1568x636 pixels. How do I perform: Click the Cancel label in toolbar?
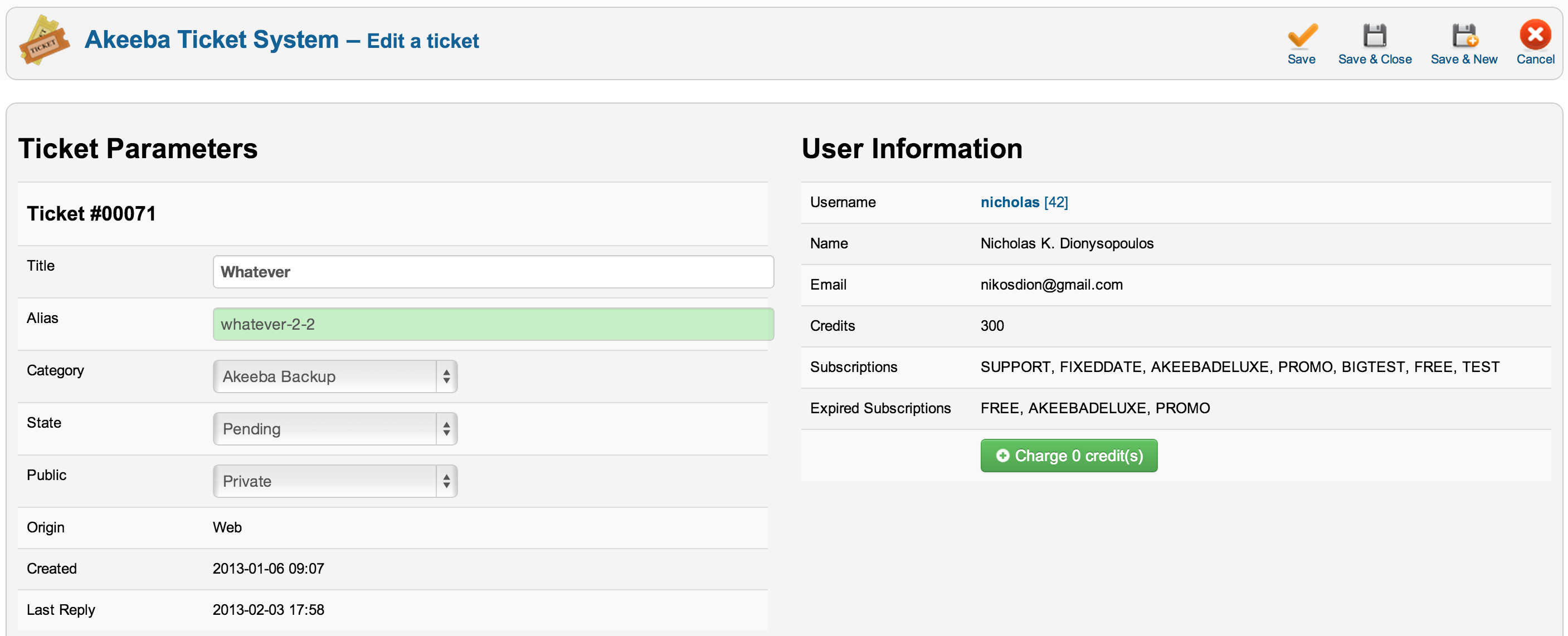click(1535, 59)
